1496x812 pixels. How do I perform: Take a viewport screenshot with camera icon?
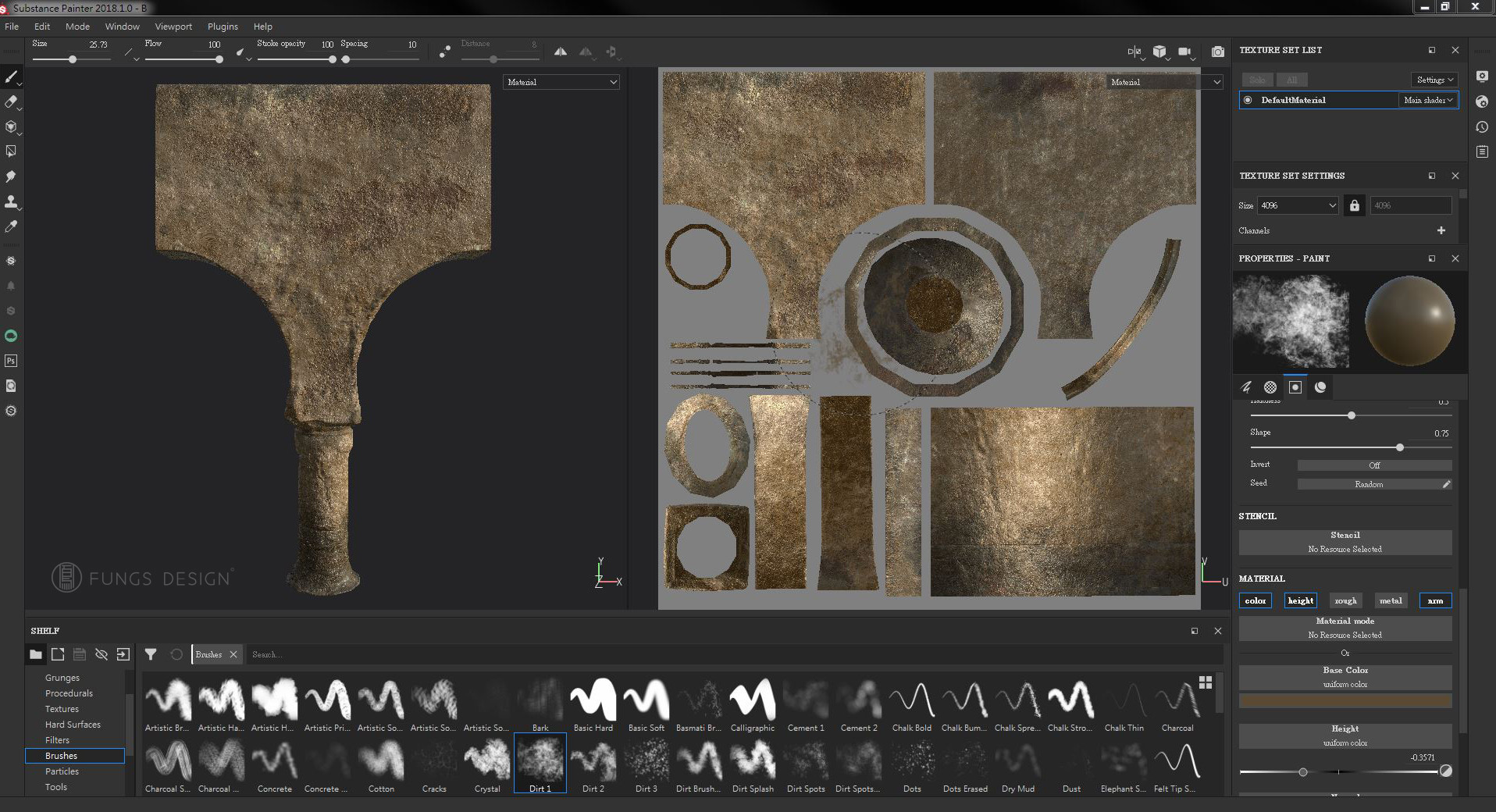point(1217,52)
